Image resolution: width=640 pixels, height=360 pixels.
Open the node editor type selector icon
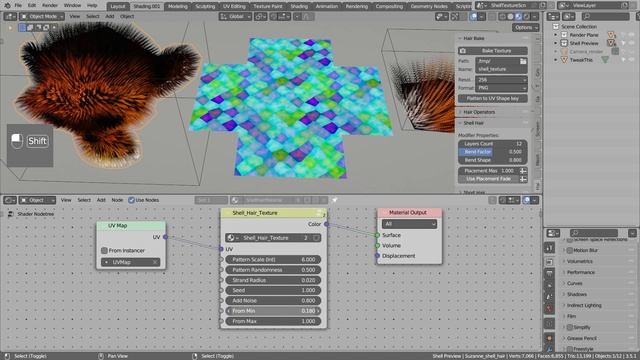[x=10, y=200]
